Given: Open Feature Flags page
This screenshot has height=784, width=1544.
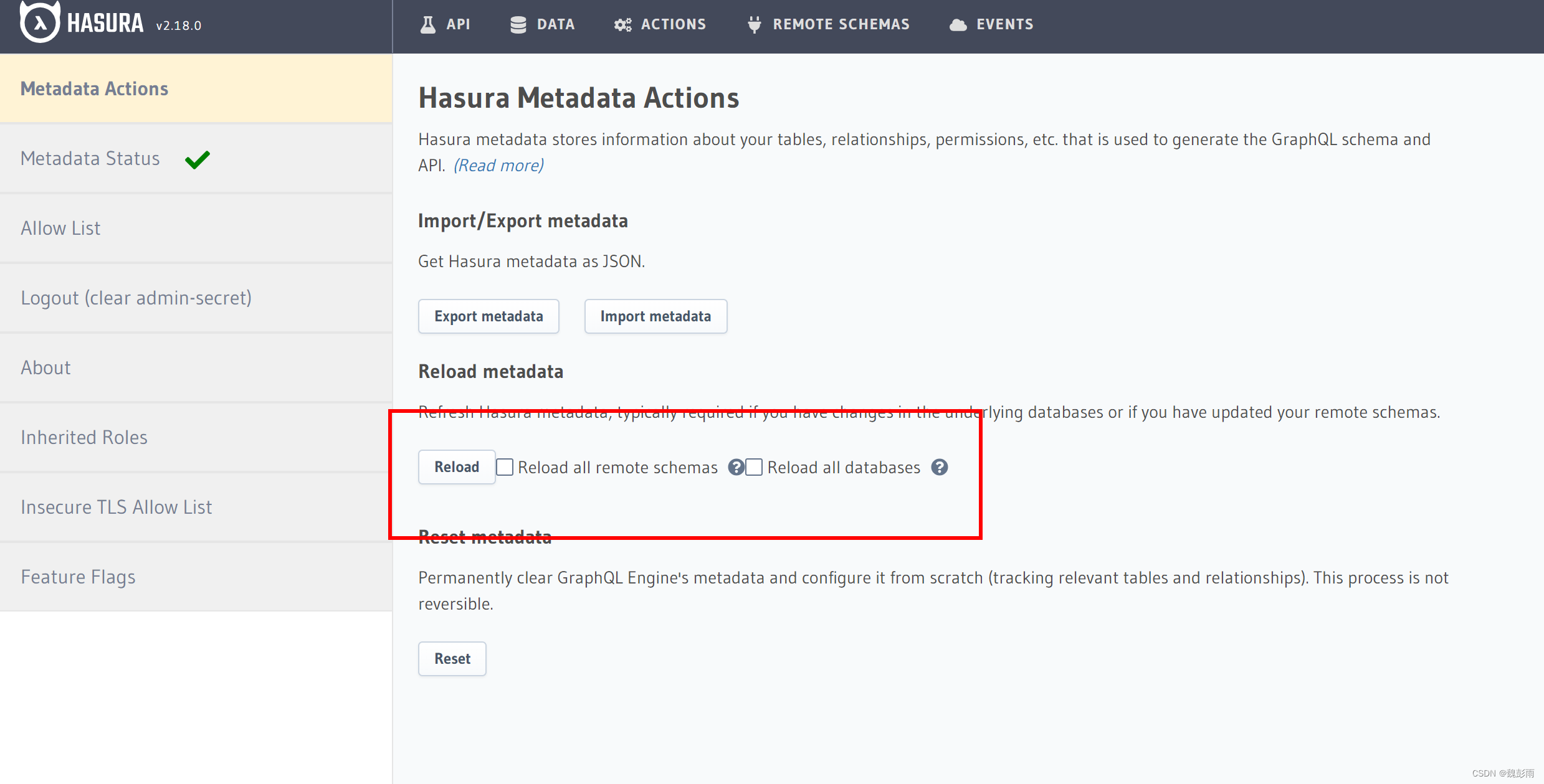Looking at the screenshot, I should pos(78,577).
